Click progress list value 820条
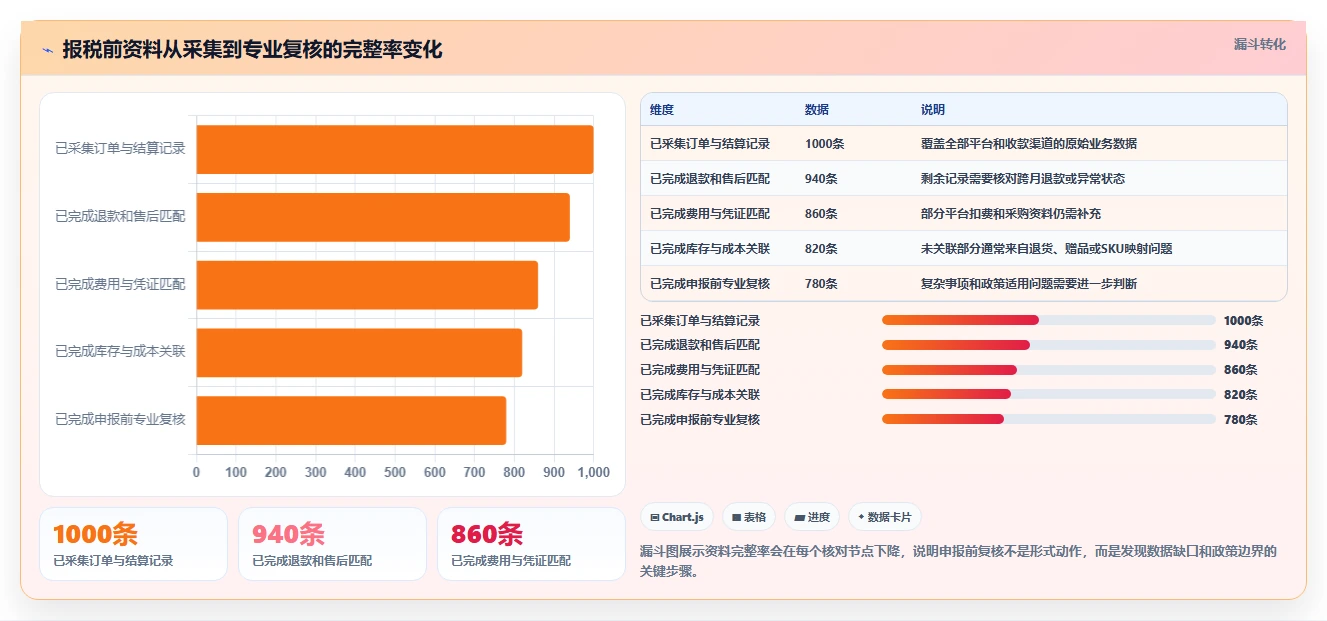The height and width of the screenshot is (621, 1327). pyautogui.click(x=1241, y=395)
